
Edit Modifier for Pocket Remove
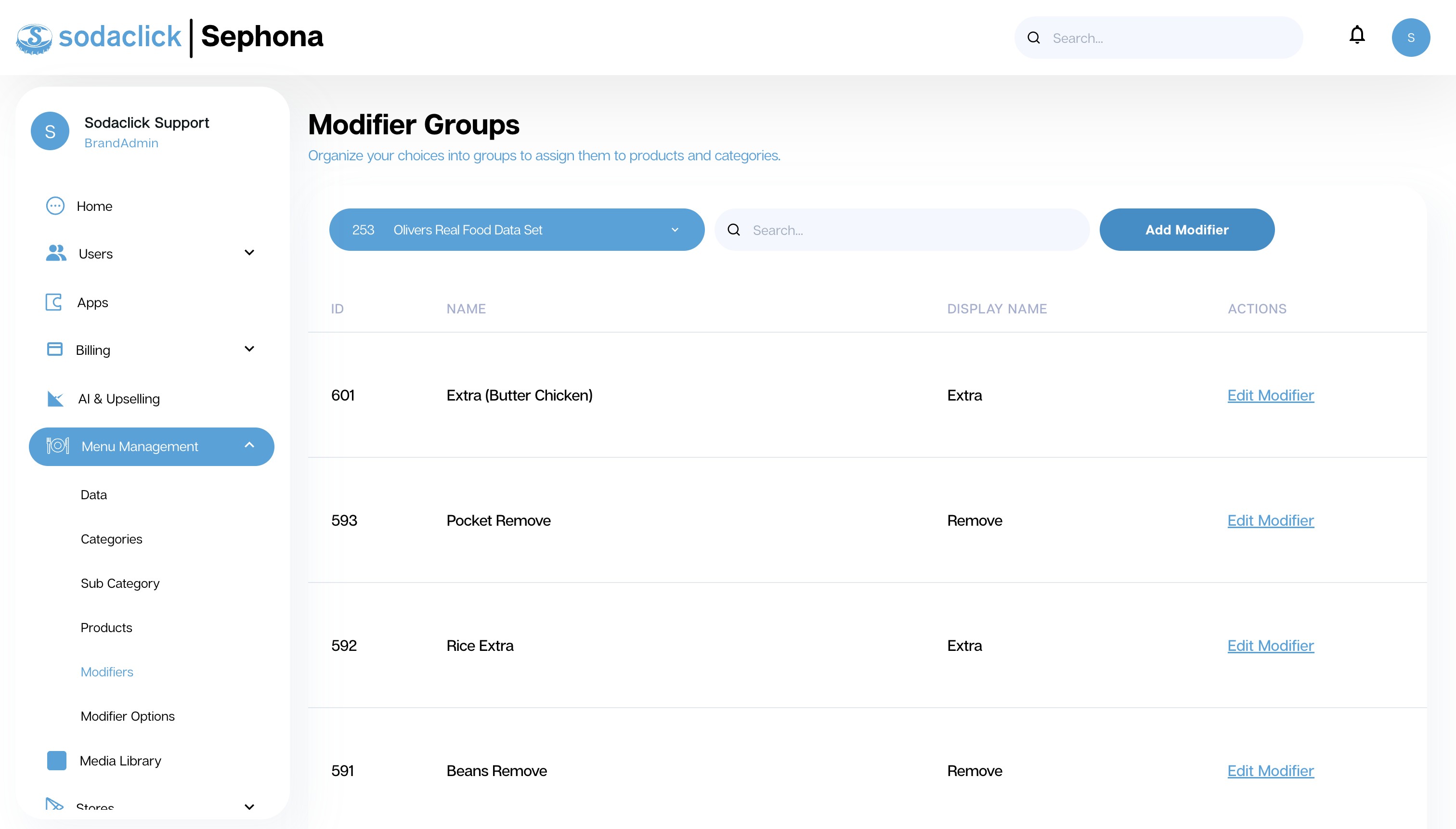[x=1270, y=520]
